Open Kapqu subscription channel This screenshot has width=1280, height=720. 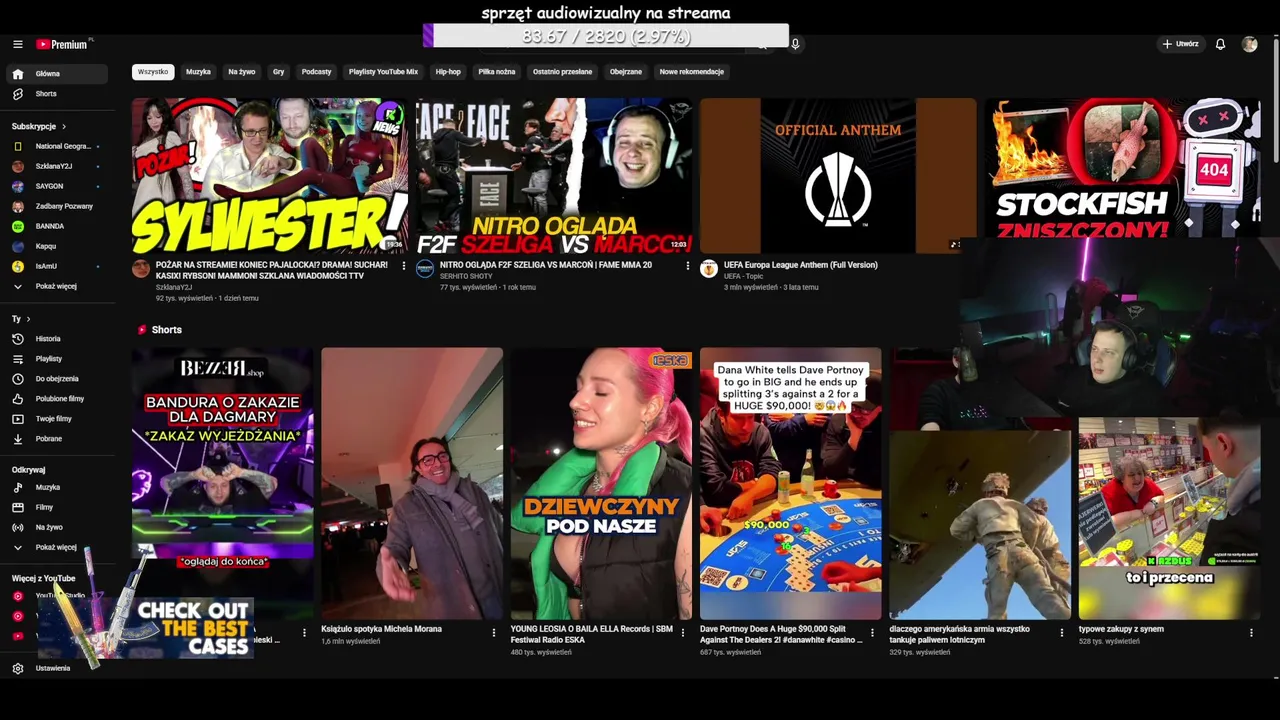point(59,246)
